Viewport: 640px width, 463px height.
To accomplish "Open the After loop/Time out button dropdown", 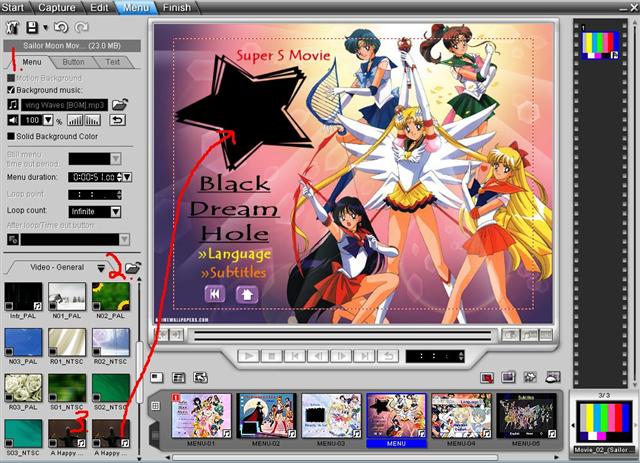I will tap(124, 240).
